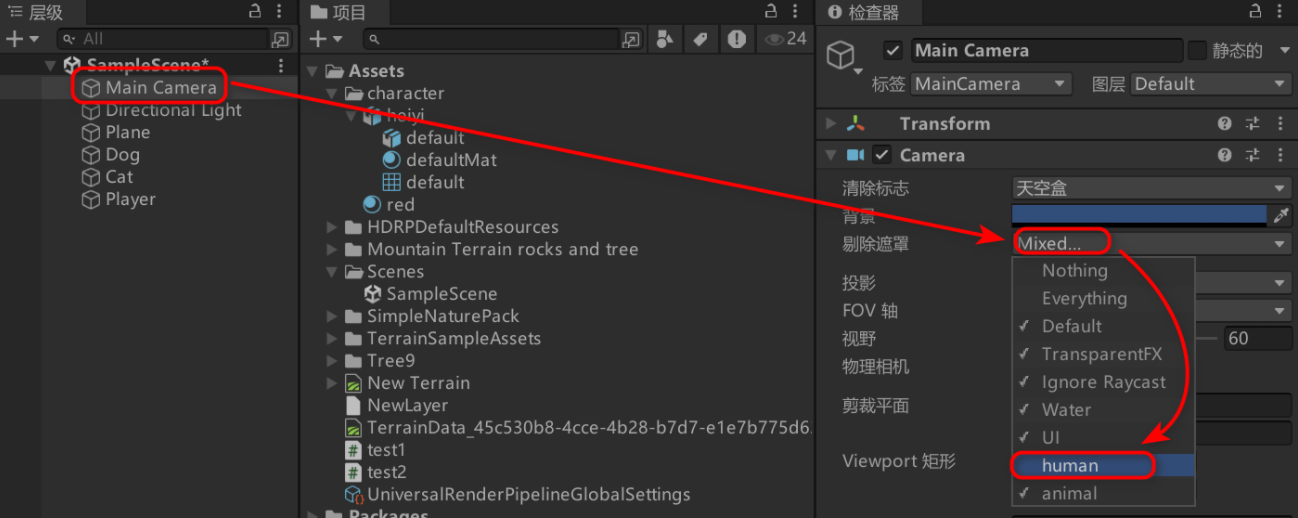
Task: Expand the Transform component
Action: click(830, 124)
